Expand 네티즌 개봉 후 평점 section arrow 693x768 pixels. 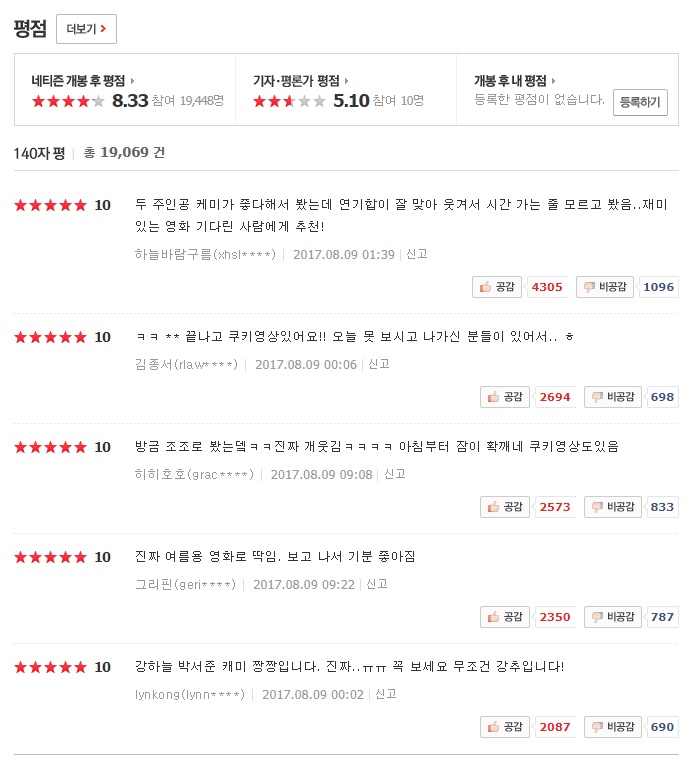133,81
